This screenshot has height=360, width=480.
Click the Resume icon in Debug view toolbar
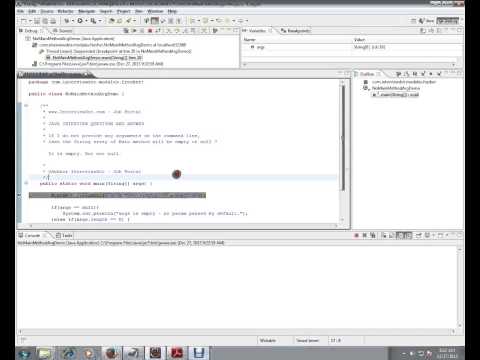click(134, 31)
